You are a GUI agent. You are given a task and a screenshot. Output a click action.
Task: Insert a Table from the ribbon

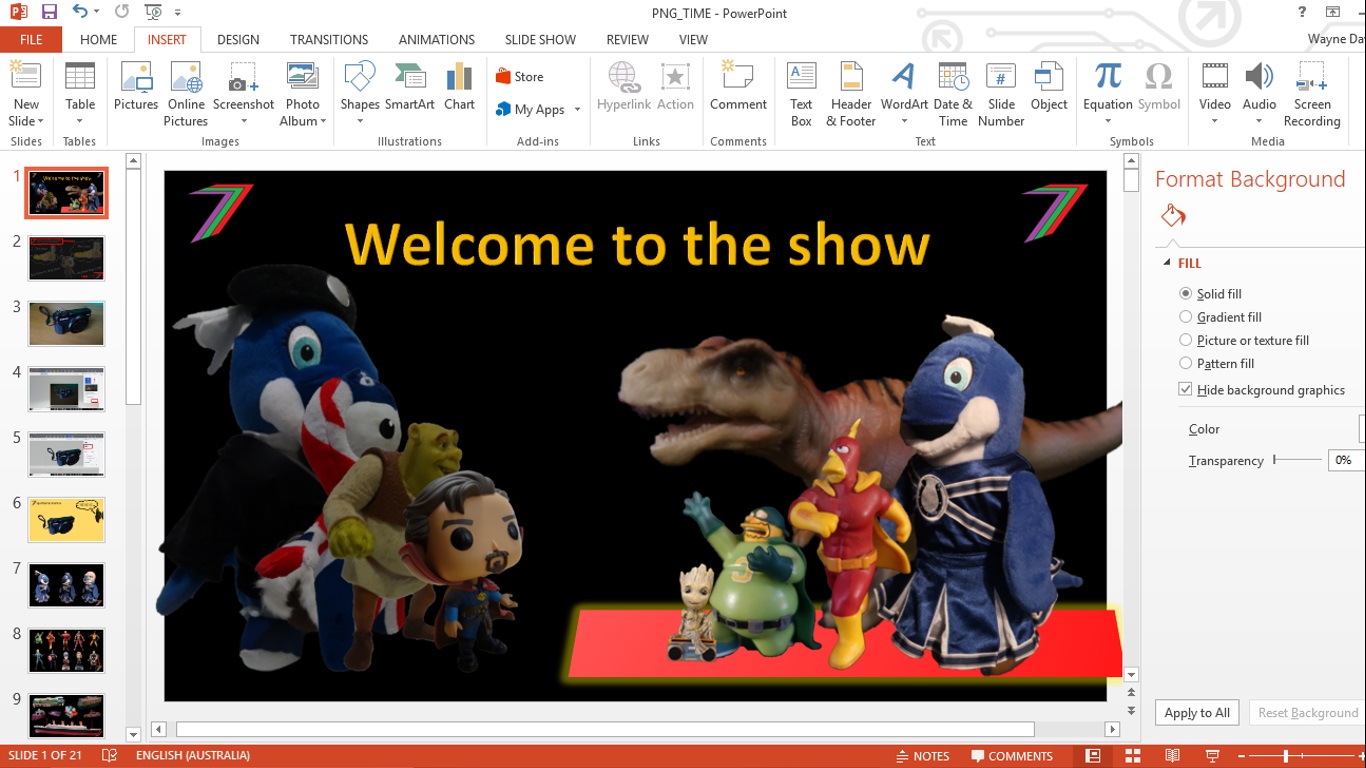[x=80, y=95]
